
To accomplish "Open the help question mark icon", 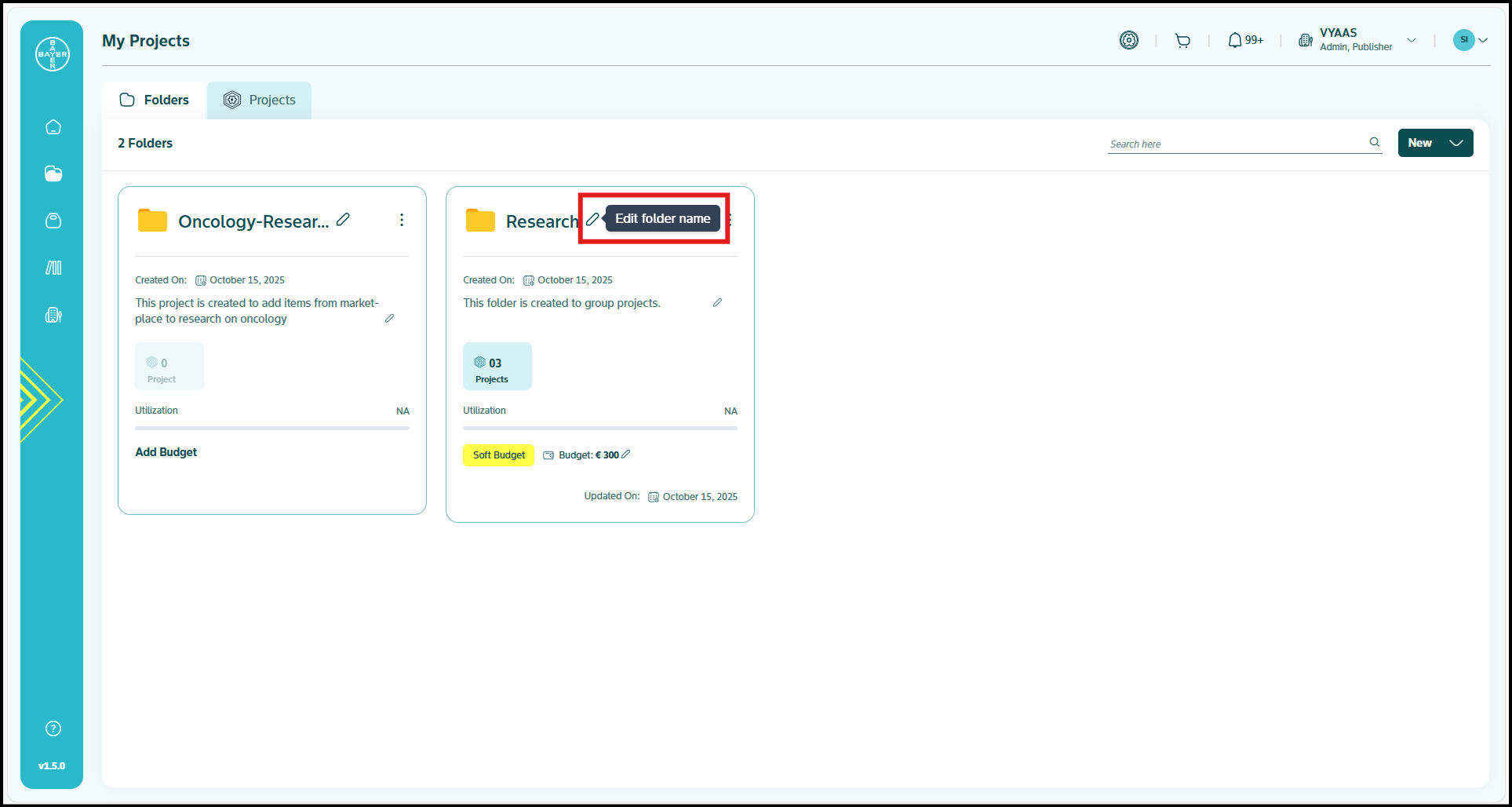I will 53,728.
